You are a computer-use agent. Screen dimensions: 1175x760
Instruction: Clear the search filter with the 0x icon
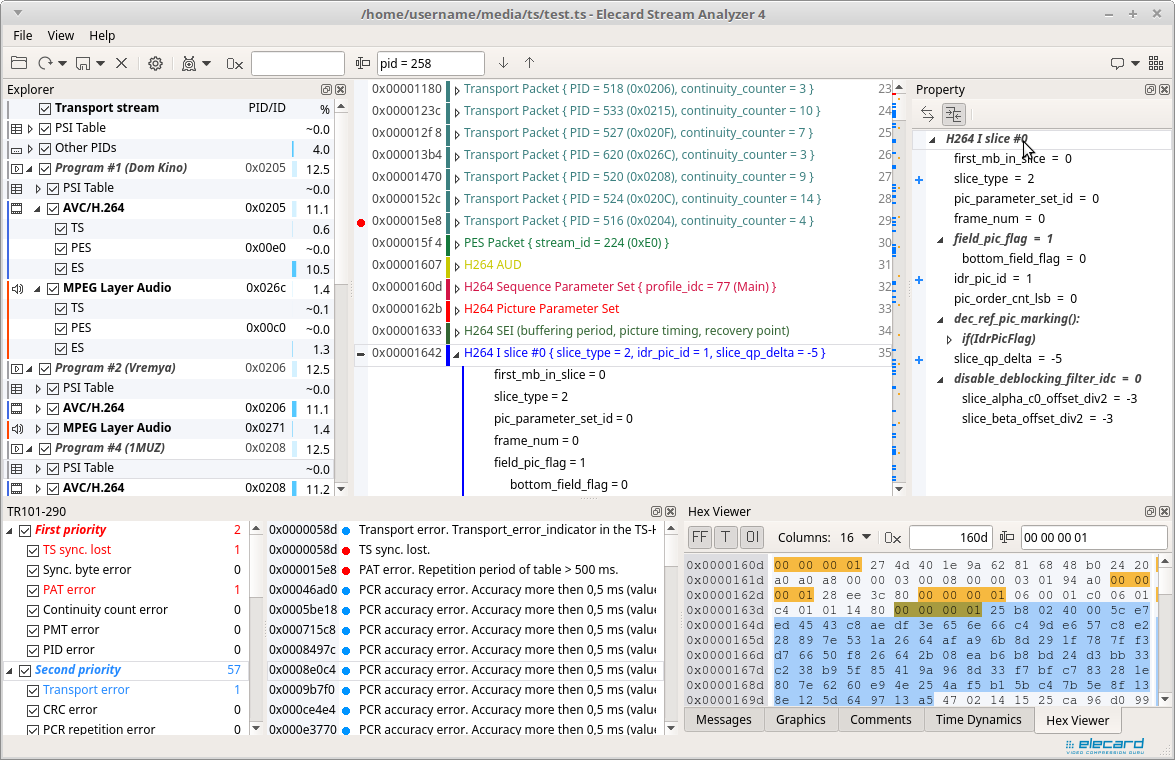tap(234, 63)
